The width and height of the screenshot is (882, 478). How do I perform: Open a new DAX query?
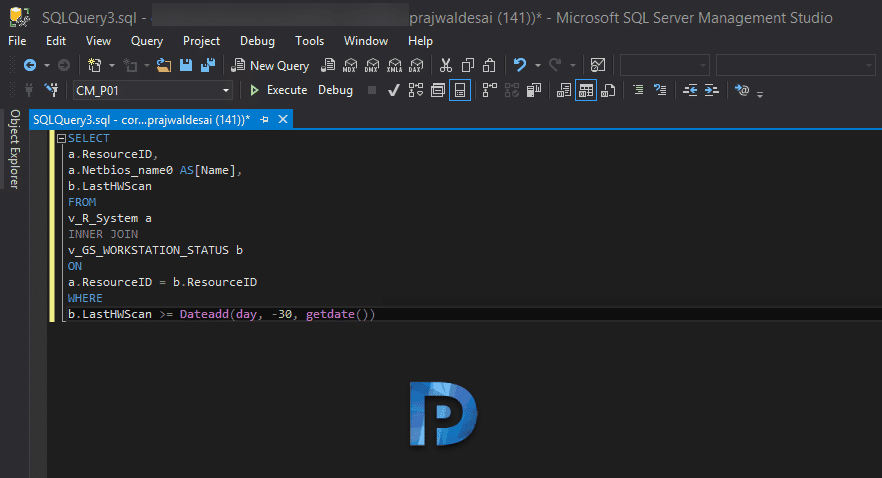(x=416, y=66)
